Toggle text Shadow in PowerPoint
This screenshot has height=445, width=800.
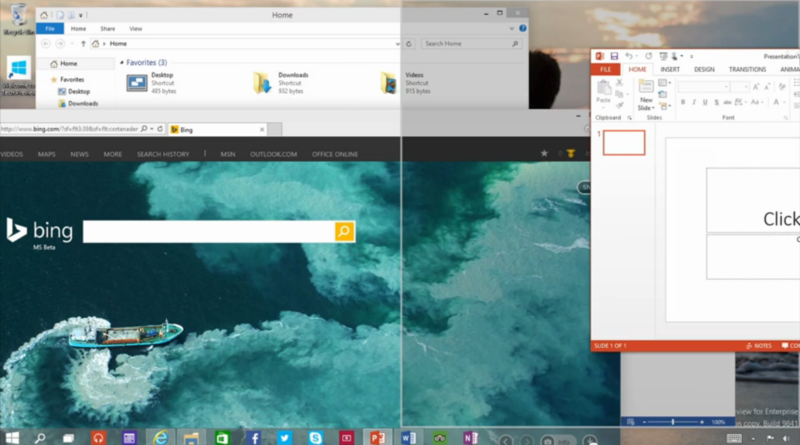pyautogui.click(x=716, y=103)
